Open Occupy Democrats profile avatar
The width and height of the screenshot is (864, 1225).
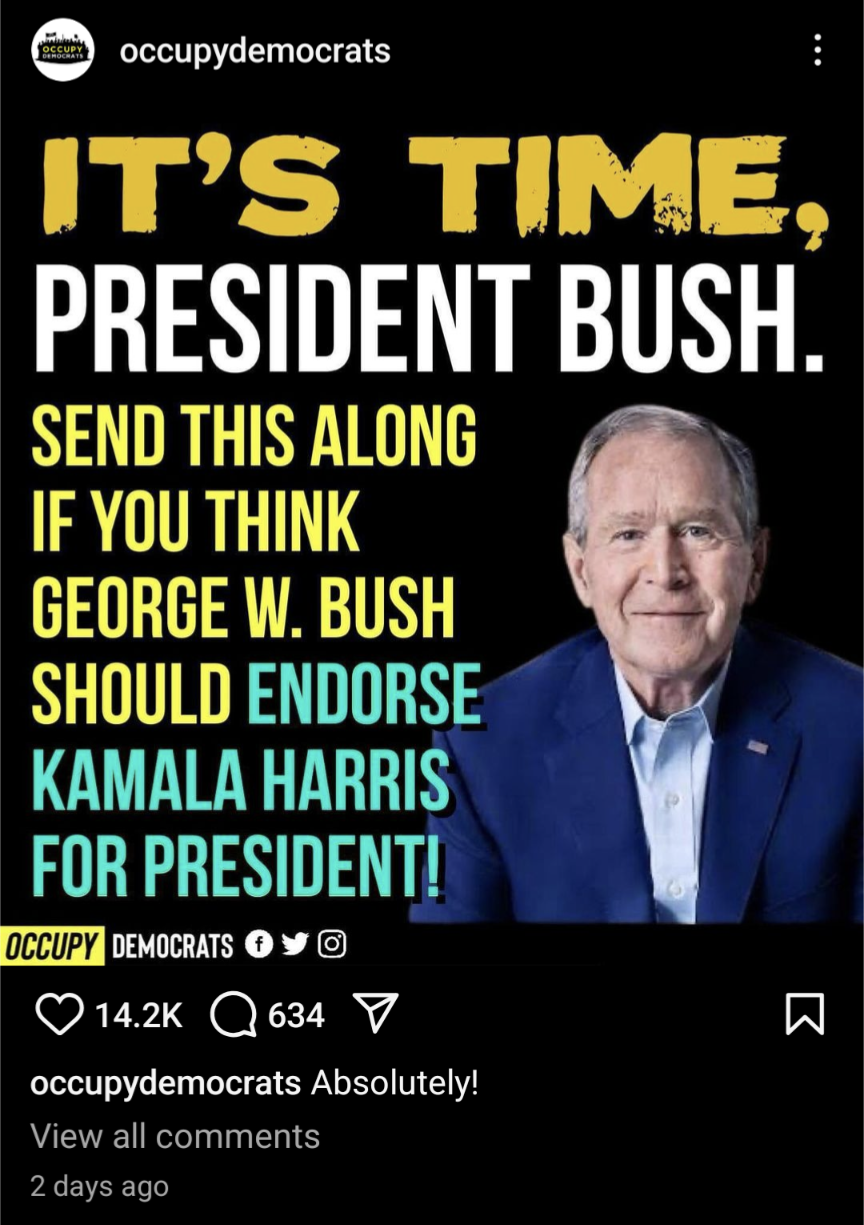(63, 49)
